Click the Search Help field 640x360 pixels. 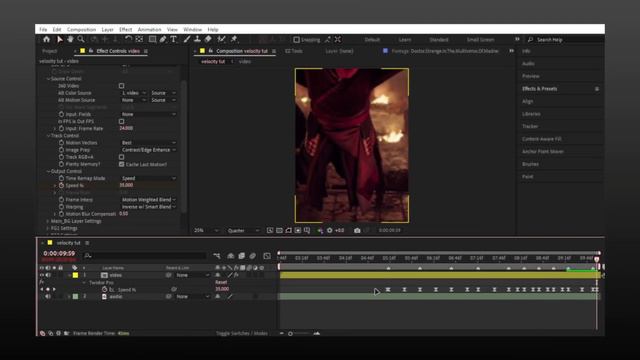point(565,40)
